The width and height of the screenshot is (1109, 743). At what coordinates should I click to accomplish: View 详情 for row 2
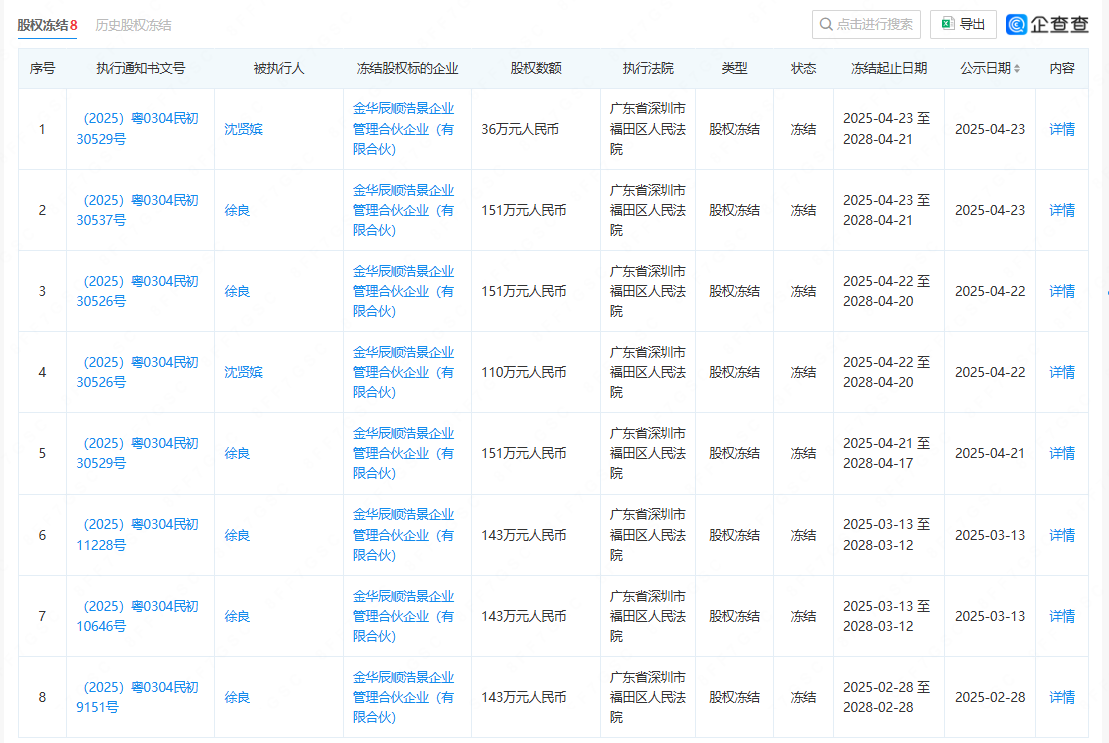pyautogui.click(x=1062, y=211)
